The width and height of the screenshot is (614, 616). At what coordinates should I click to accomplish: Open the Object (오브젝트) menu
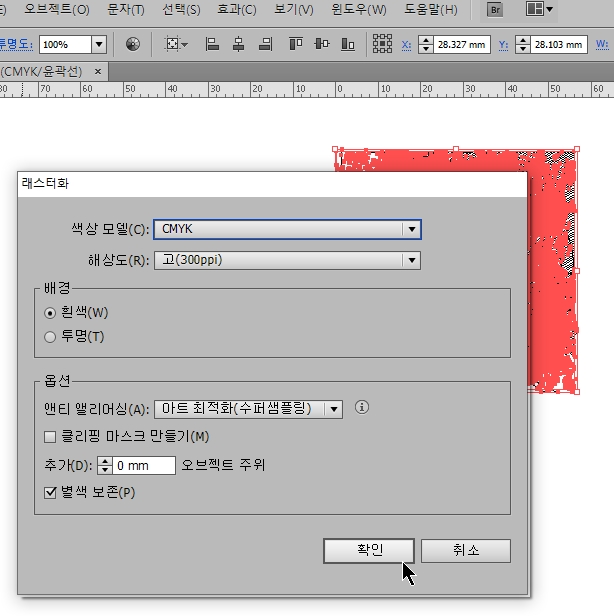tap(57, 9)
